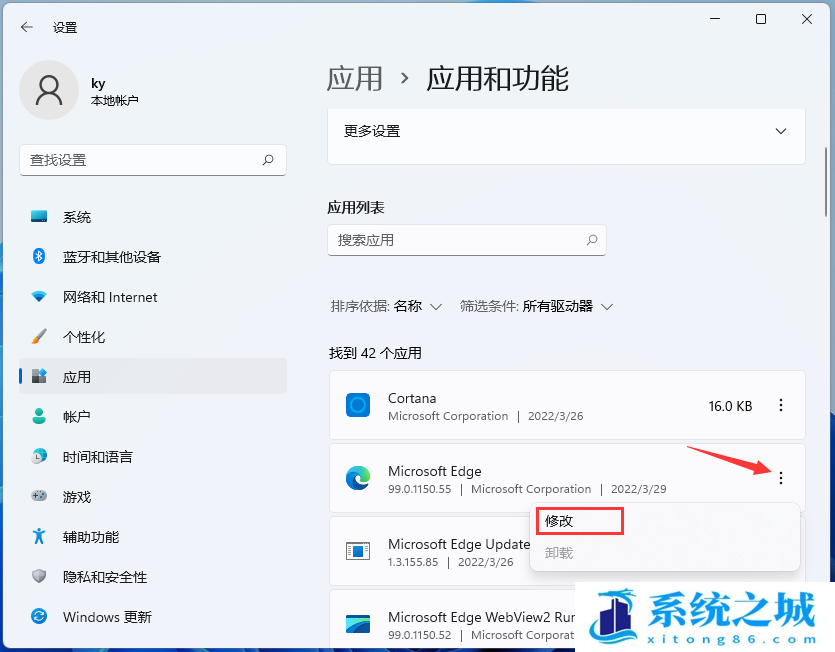Viewport: 835px width, 652px height.
Task: Open the Windows Update icon
Action: click(39, 617)
